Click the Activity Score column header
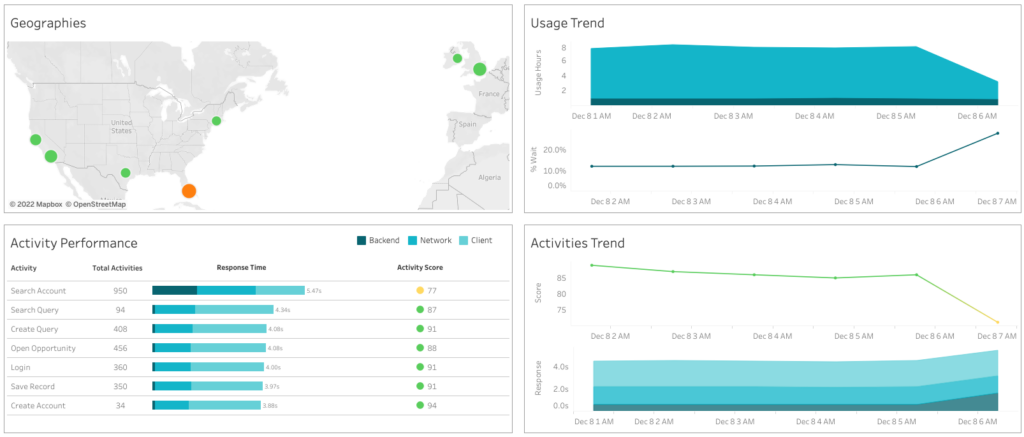The height and width of the screenshot is (437, 1024). 419,268
